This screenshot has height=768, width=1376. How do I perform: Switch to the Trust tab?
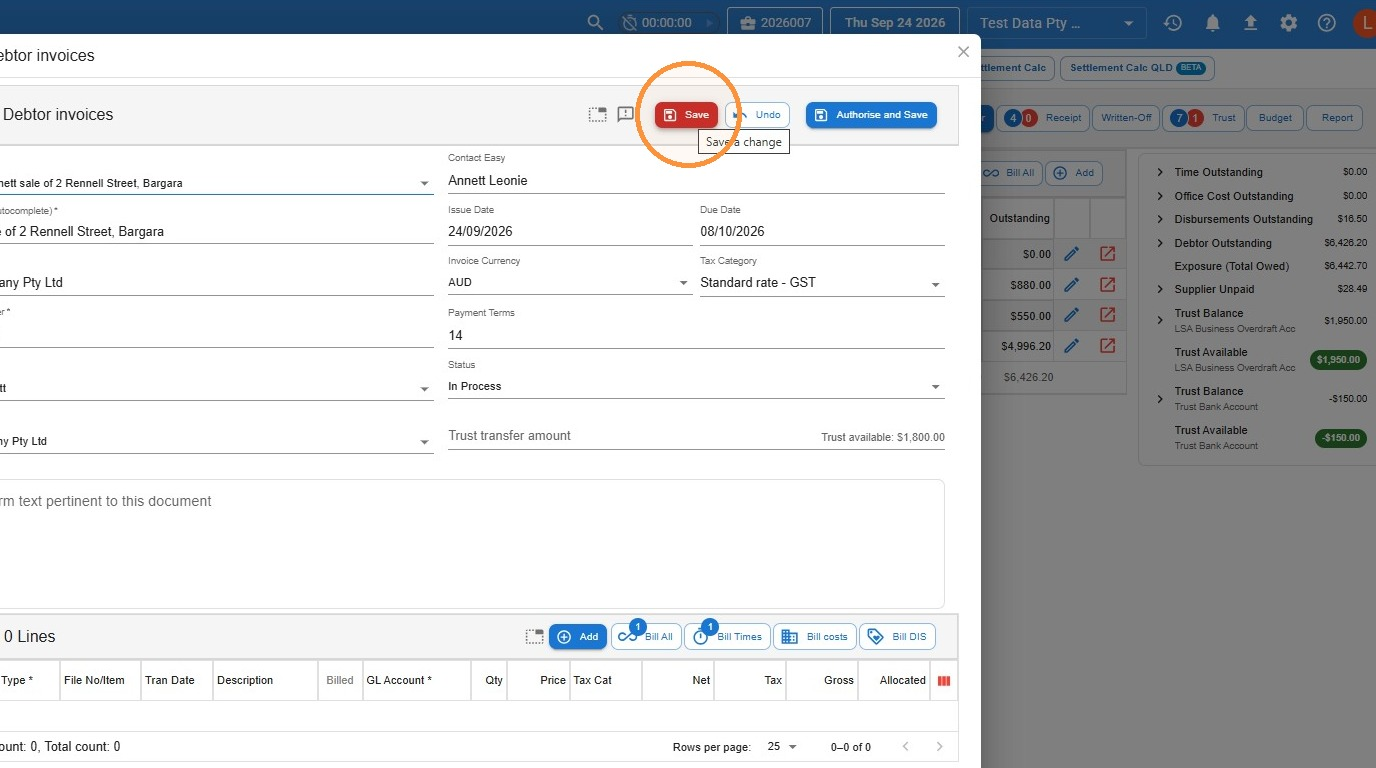point(1204,118)
